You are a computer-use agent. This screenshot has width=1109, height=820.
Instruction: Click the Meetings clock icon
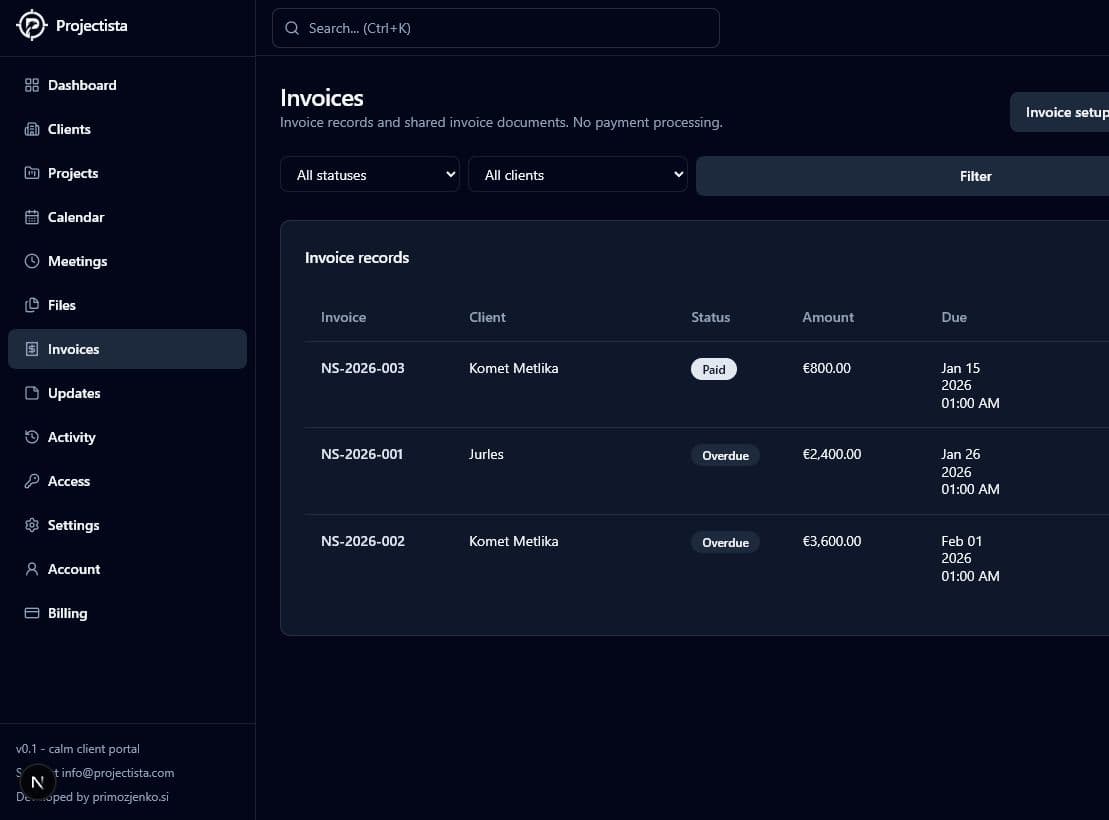pyautogui.click(x=32, y=261)
